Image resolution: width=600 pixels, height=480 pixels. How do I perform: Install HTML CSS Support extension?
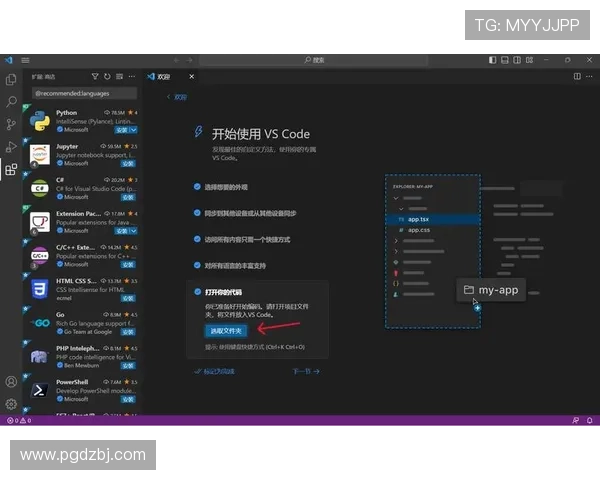click(x=128, y=299)
